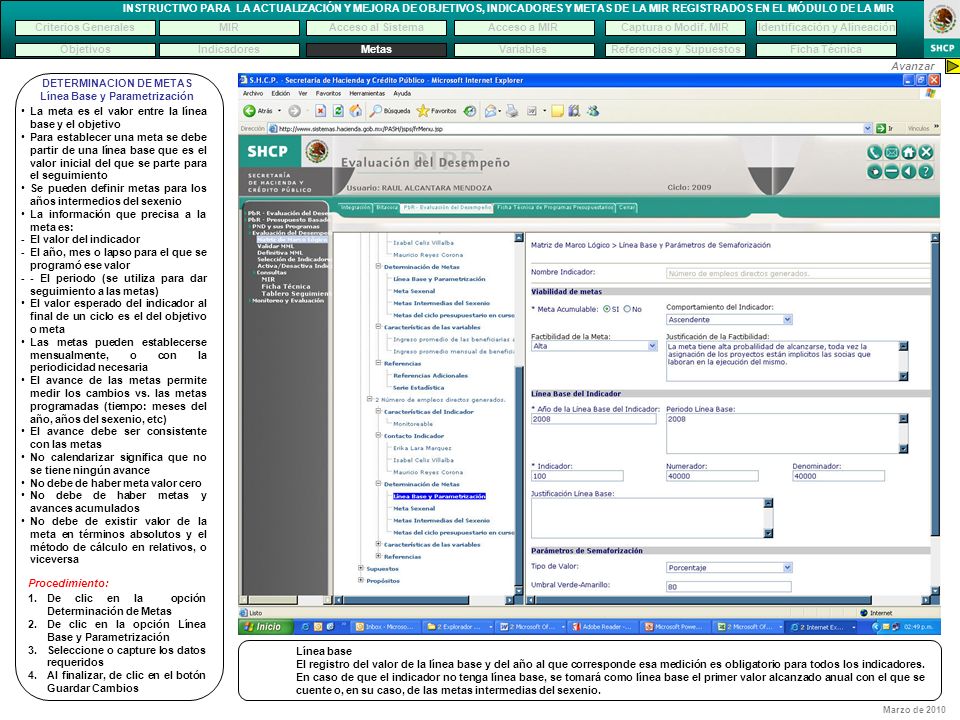This screenshot has width=960, height=720.
Task: Click the SHCP phone round icon
Action: pos(874,152)
